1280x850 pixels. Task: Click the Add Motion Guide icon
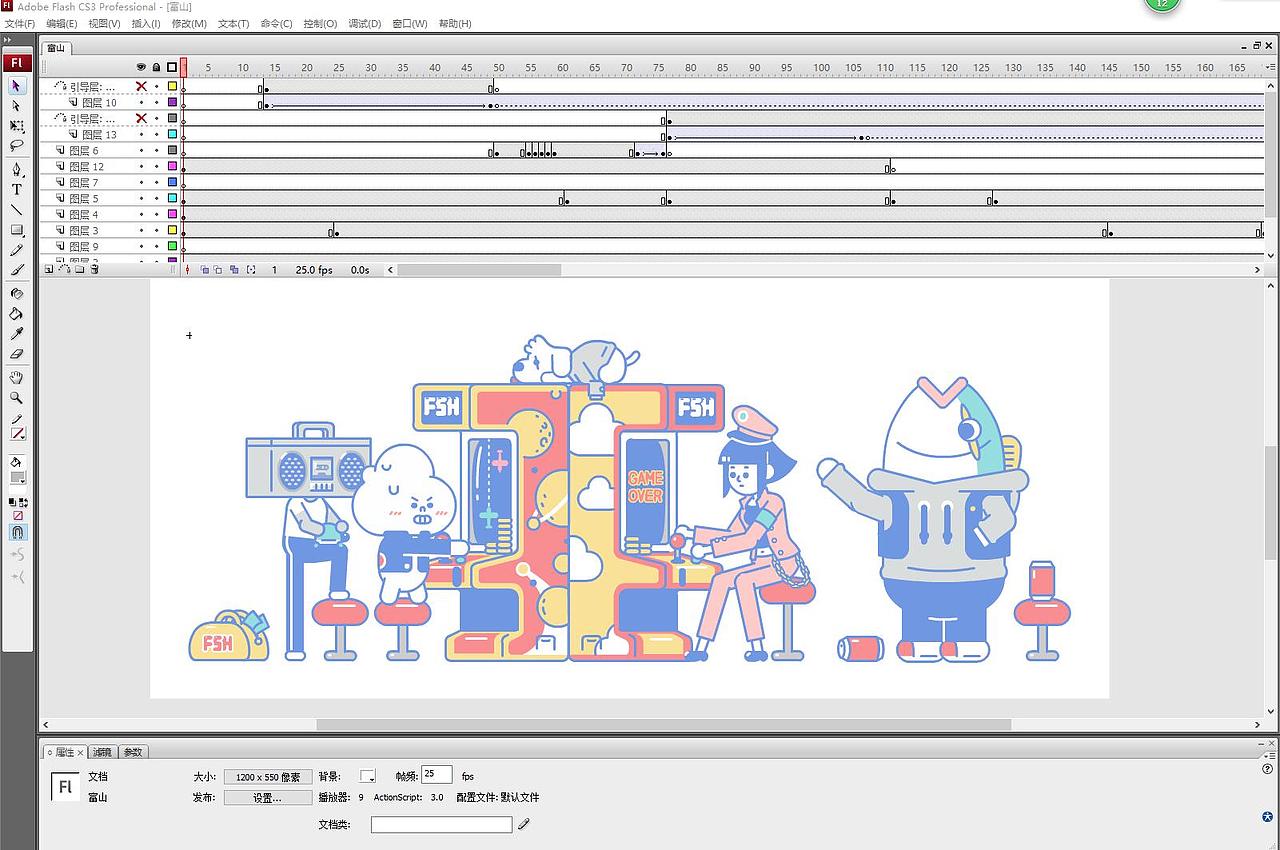[x=64, y=270]
